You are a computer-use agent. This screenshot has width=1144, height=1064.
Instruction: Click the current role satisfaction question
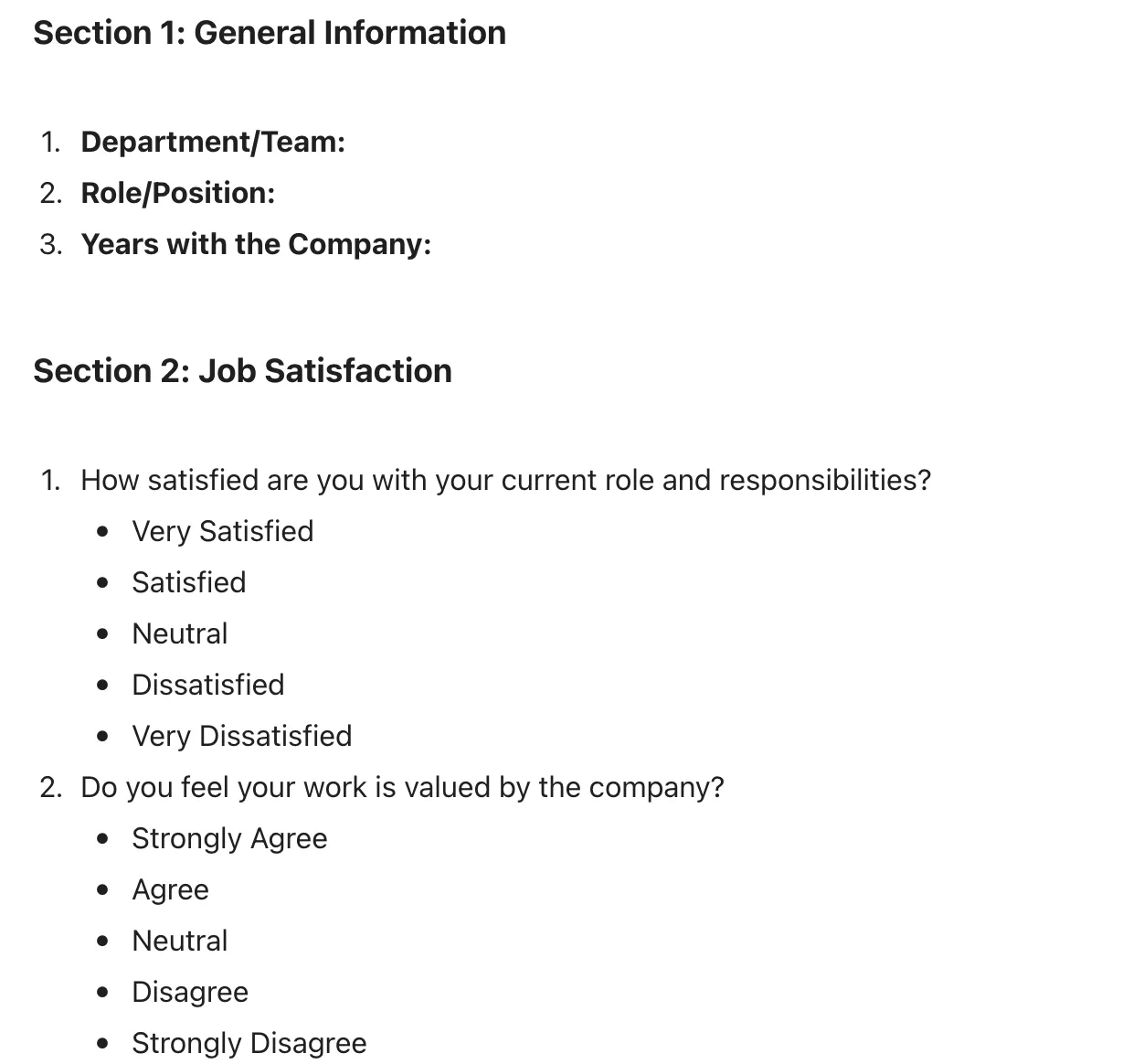(505, 480)
